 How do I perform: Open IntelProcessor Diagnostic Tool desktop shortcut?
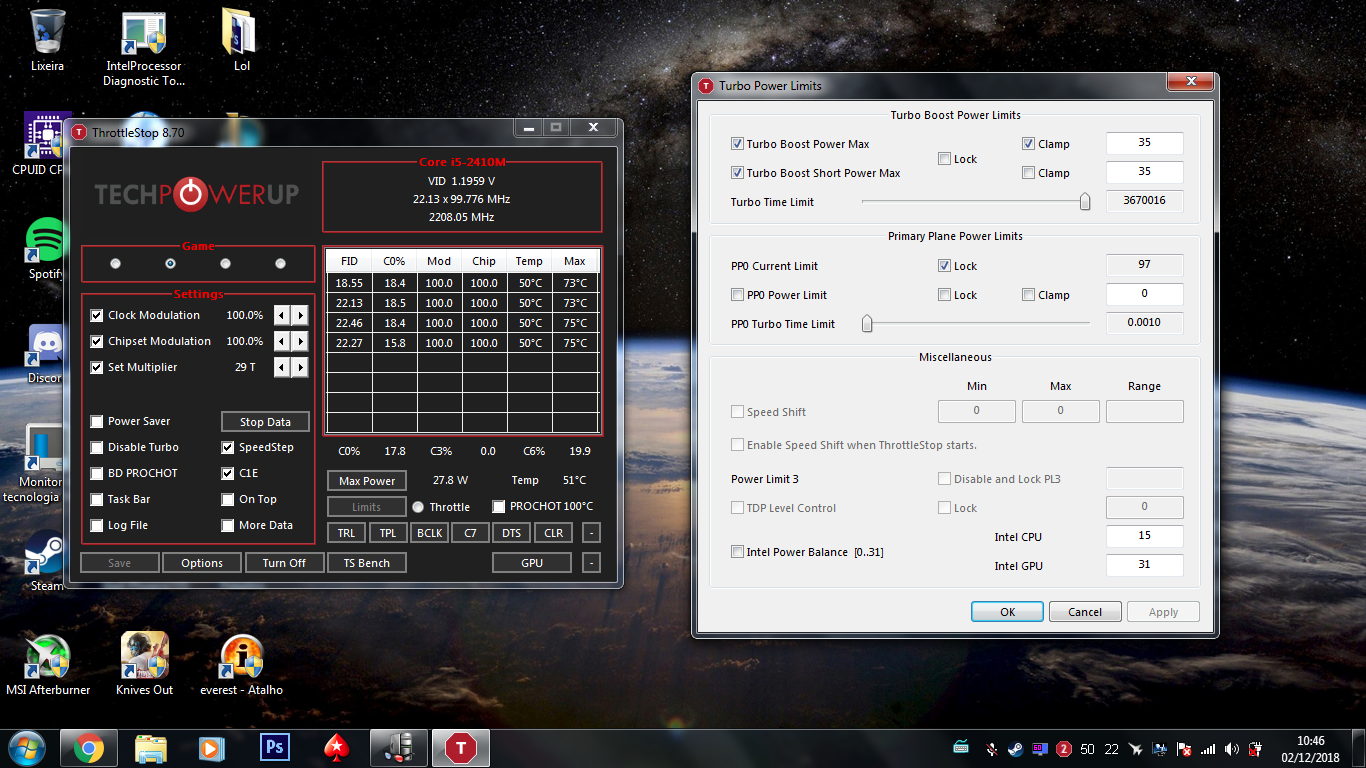144,48
